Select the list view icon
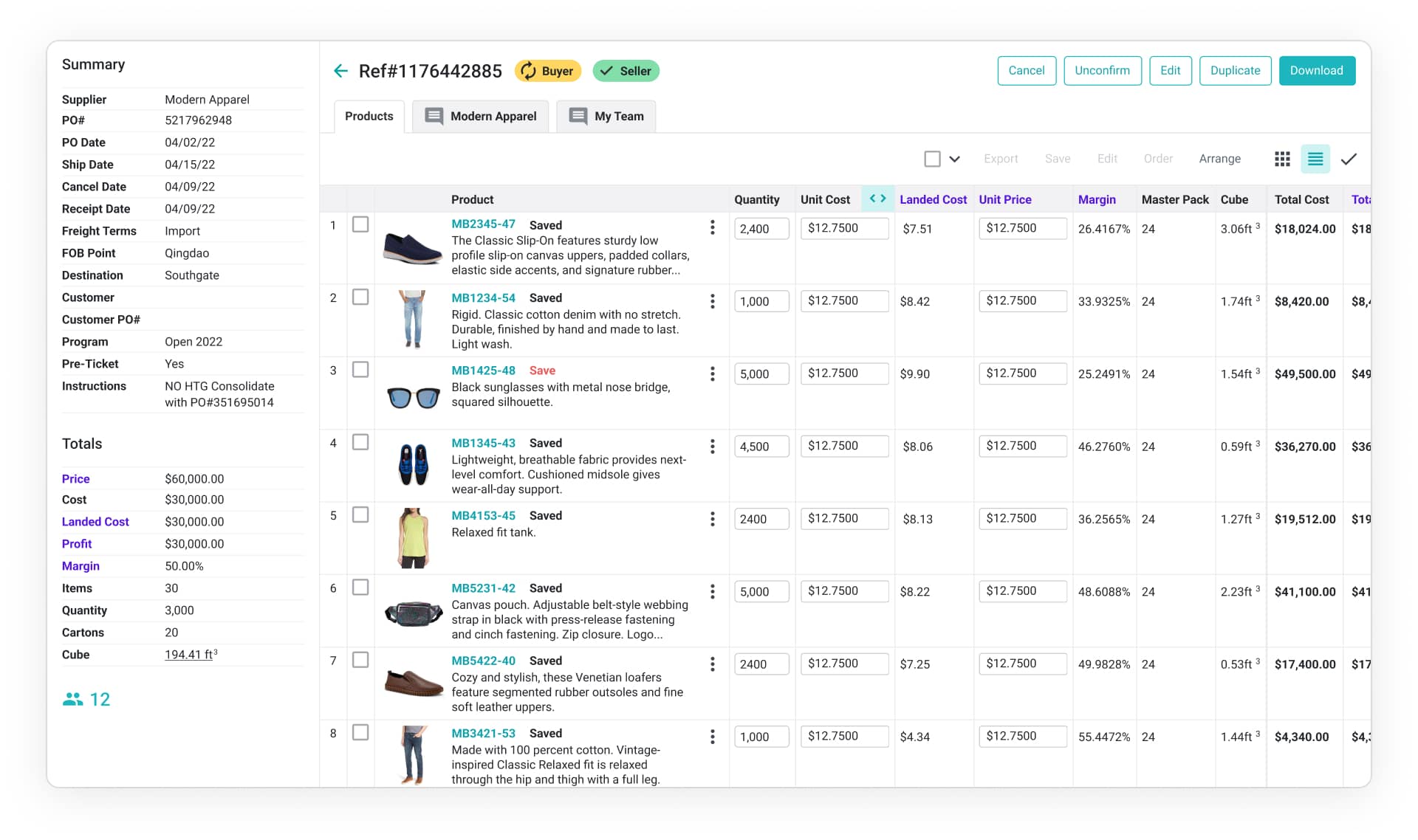The width and height of the screenshot is (1418, 840). tap(1315, 159)
